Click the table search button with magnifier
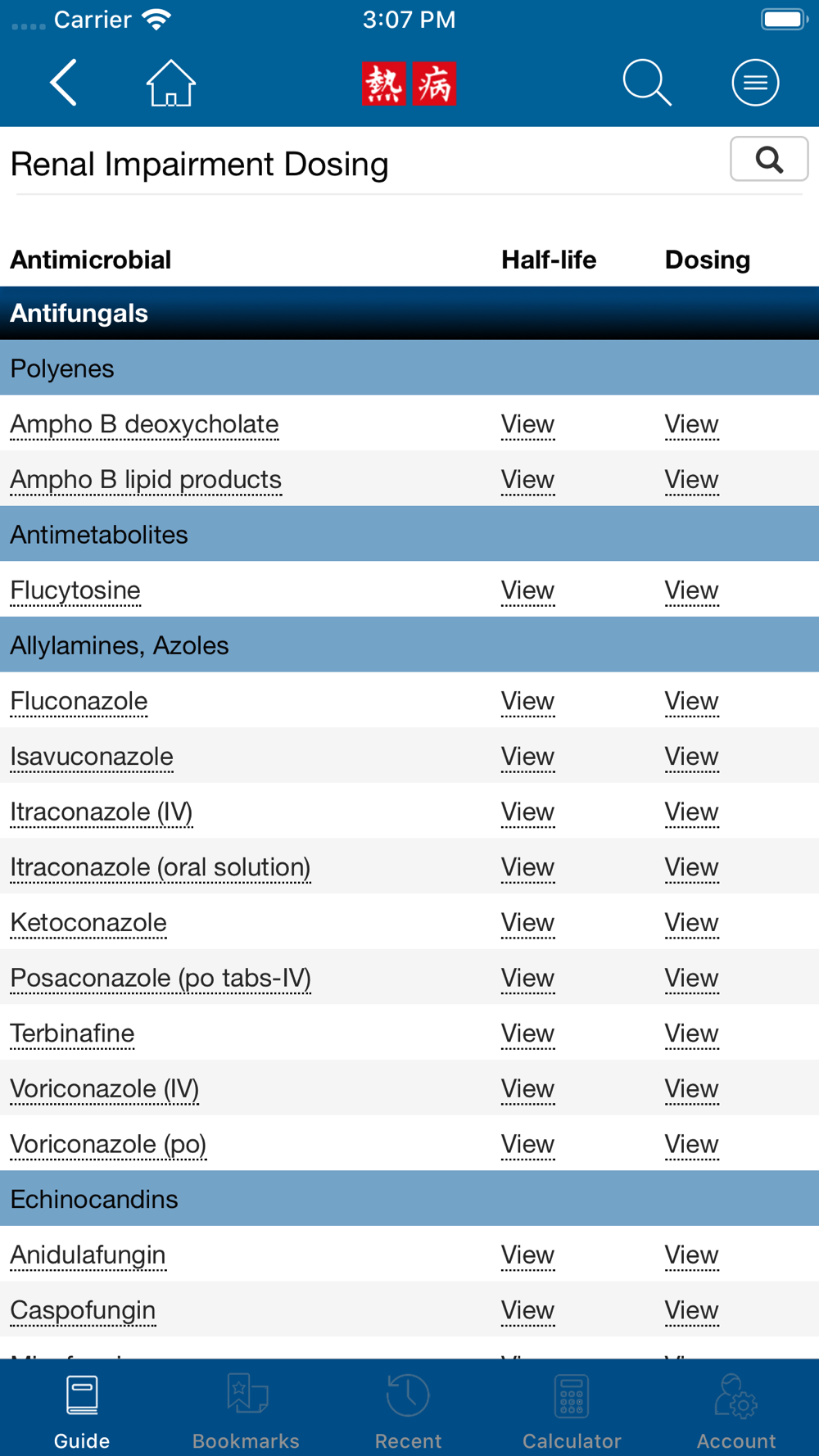The height and width of the screenshot is (1456, 819). point(769,159)
